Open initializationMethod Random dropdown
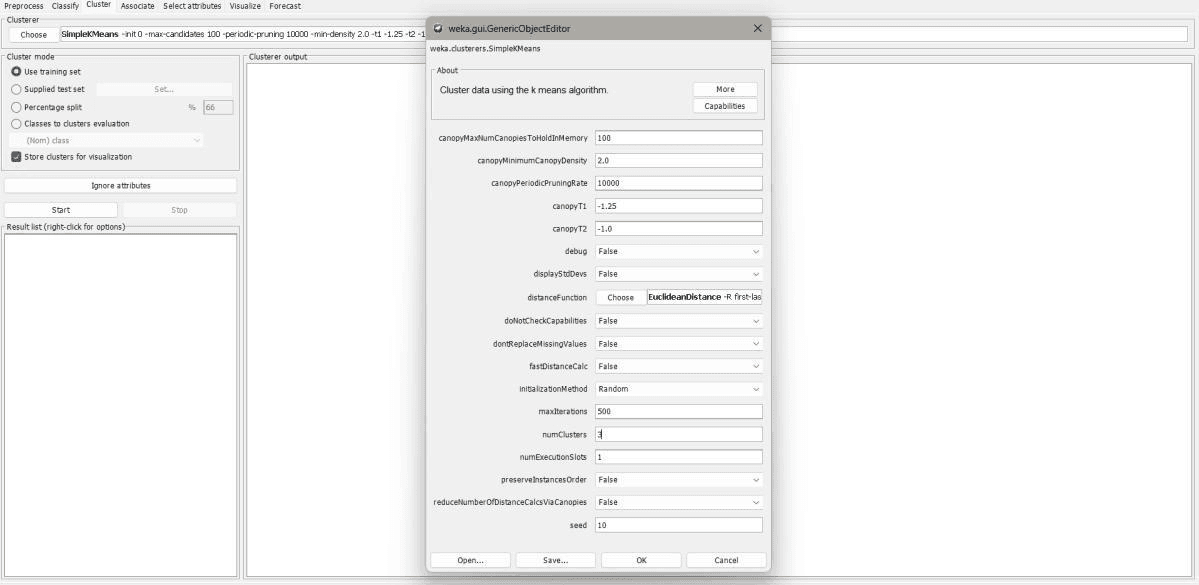 [679, 388]
